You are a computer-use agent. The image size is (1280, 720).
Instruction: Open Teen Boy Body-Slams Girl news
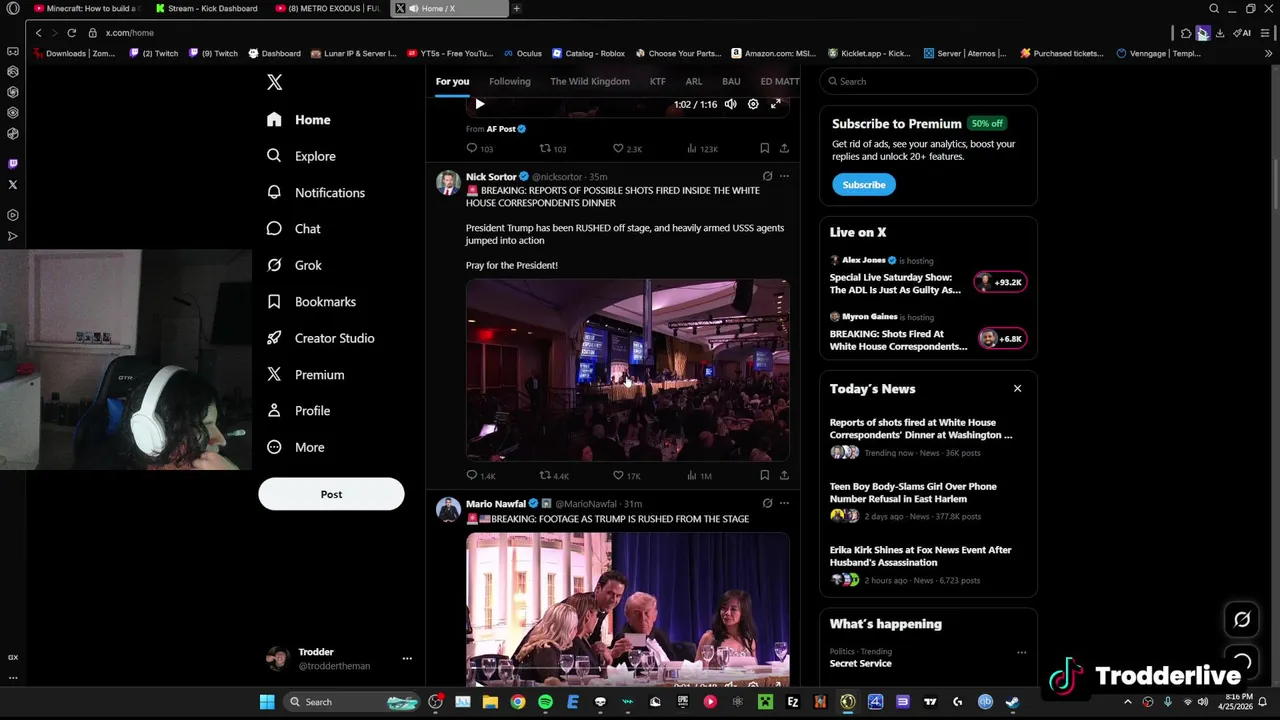coord(928,504)
